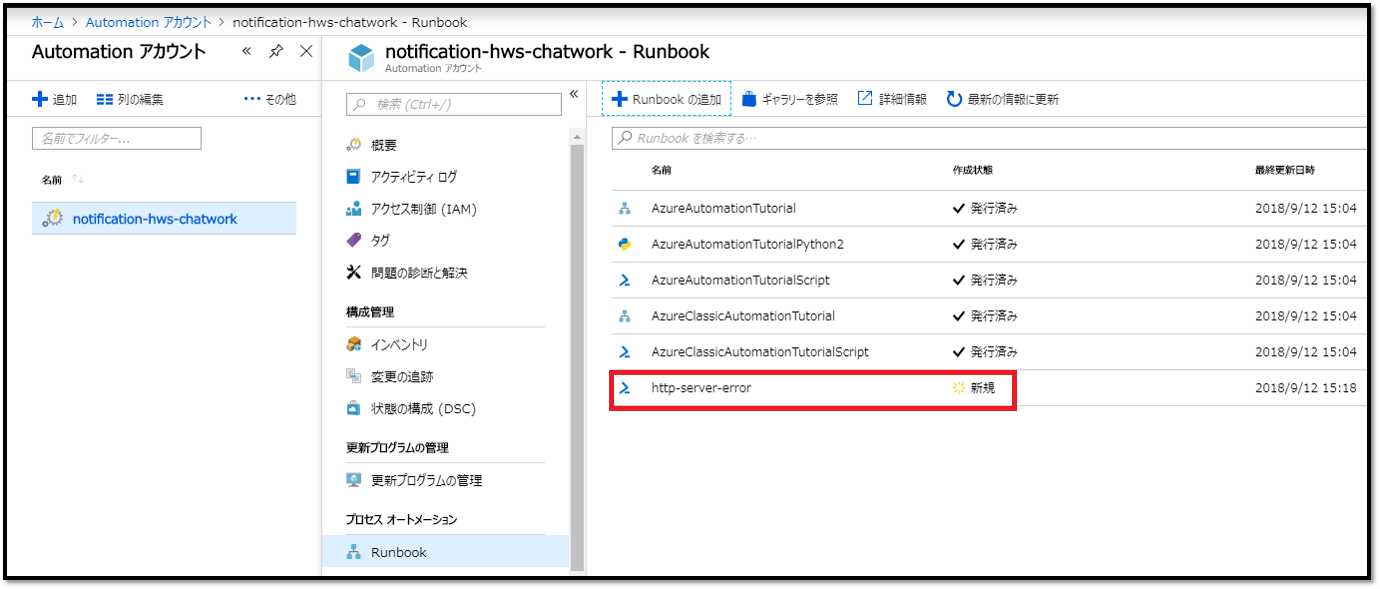Select notification-hws-chatwork account row

coord(164,218)
